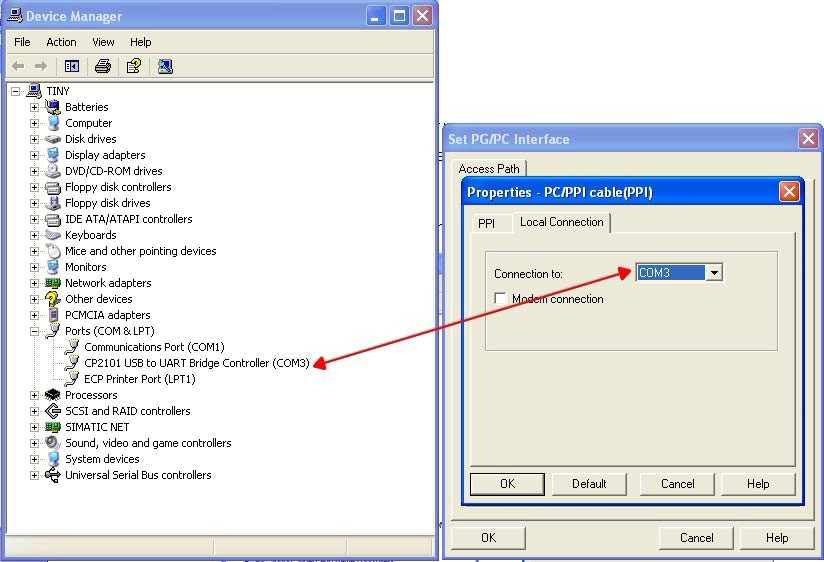Select the ECP Printer Port (LPT1) icon
The height and width of the screenshot is (562, 824).
(x=71, y=379)
